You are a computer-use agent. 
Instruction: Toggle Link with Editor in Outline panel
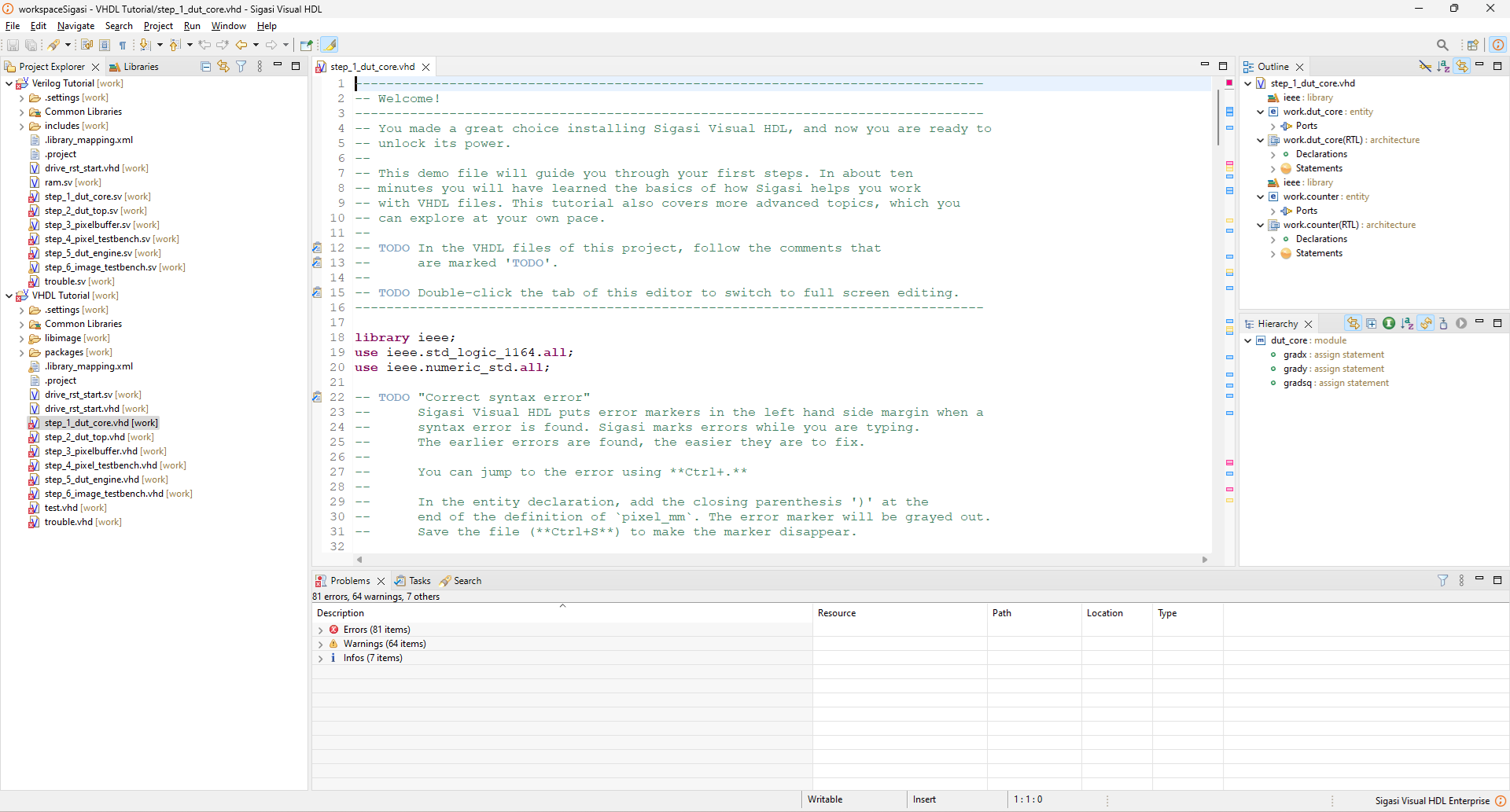[x=1462, y=67]
